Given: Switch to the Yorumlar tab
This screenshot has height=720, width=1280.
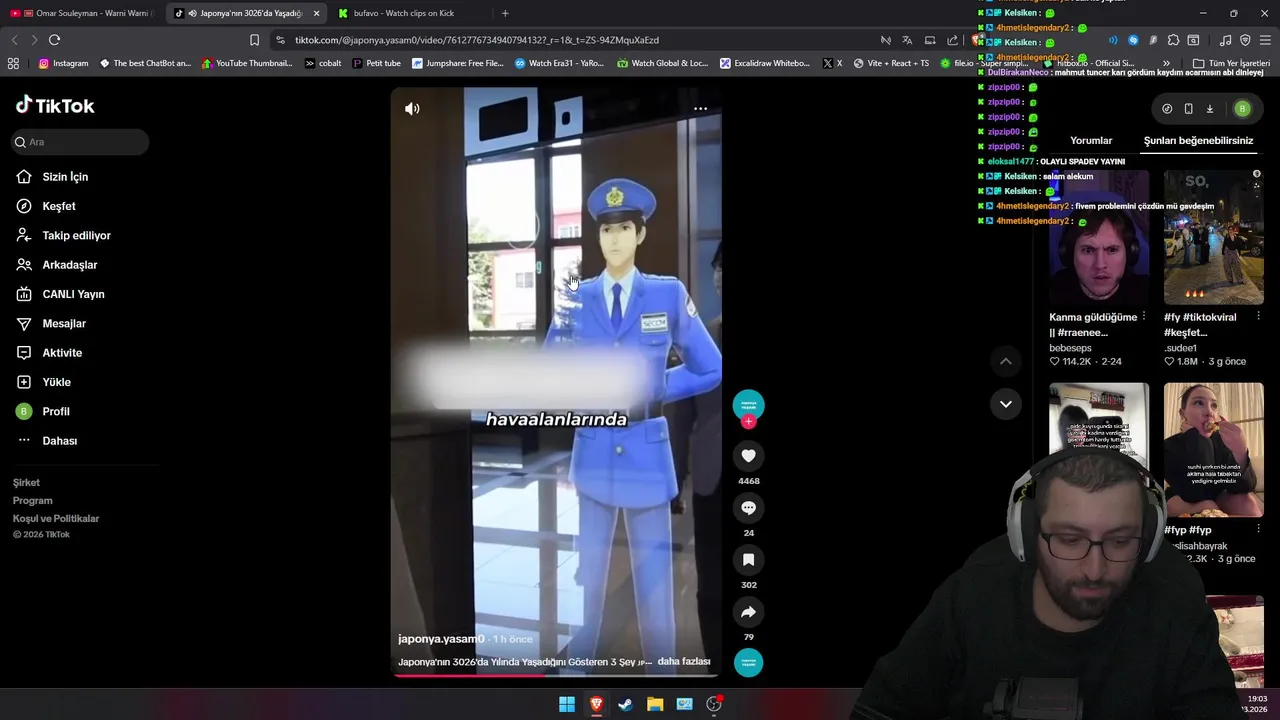Looking at the screenshot, I should coord(1091,141).
